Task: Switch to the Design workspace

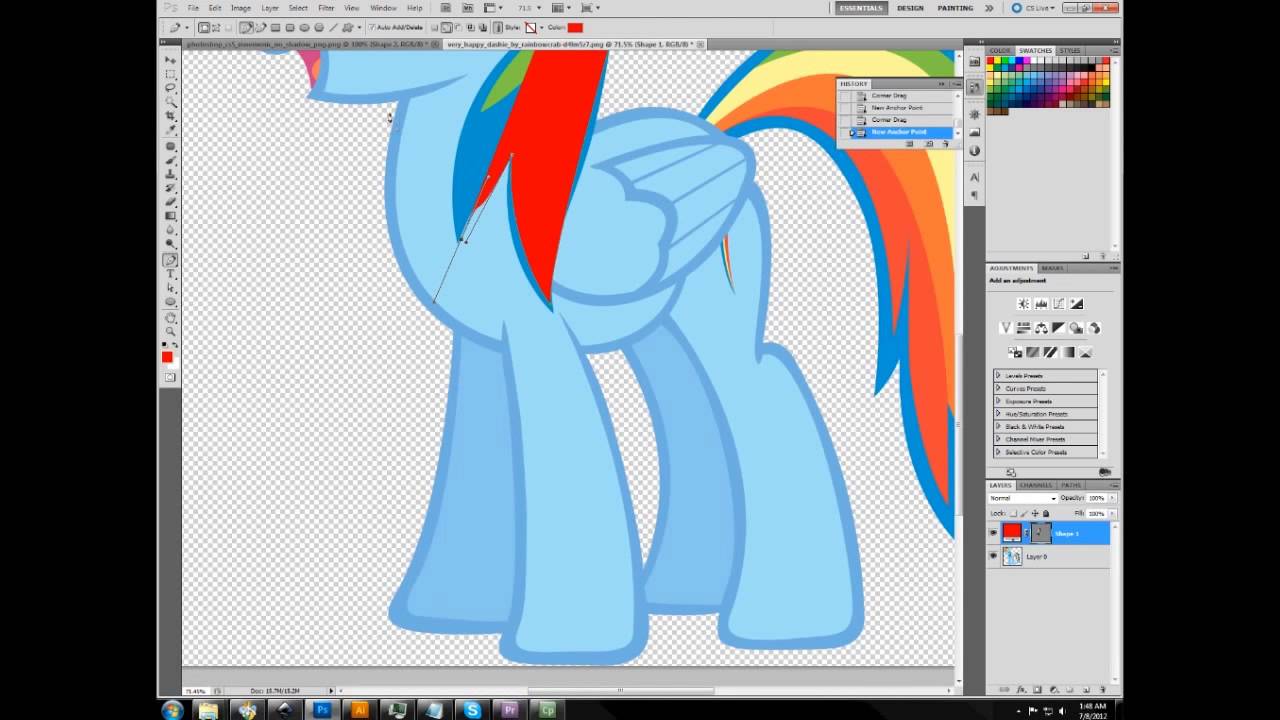Action: (x=910, y=8)
